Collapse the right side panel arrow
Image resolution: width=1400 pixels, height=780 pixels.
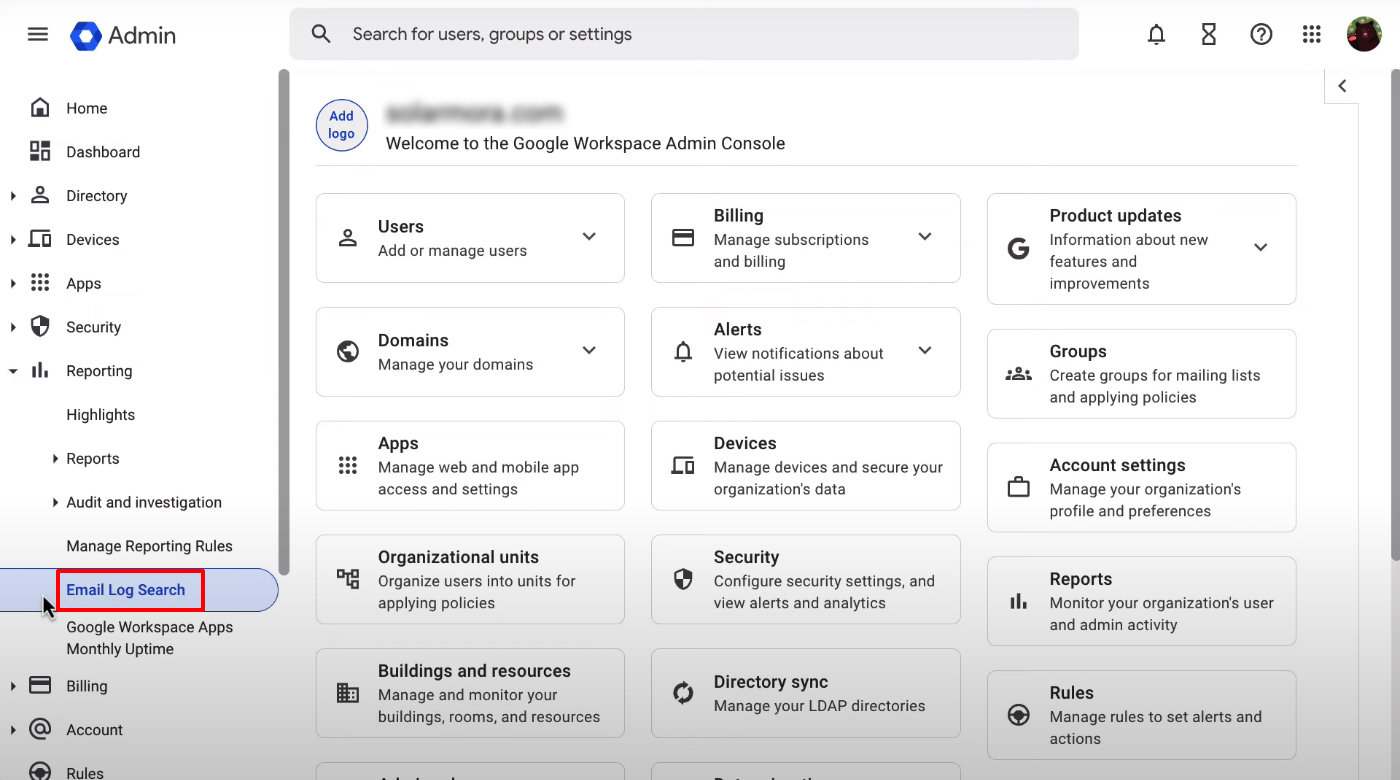click(x=1342, y=86)
